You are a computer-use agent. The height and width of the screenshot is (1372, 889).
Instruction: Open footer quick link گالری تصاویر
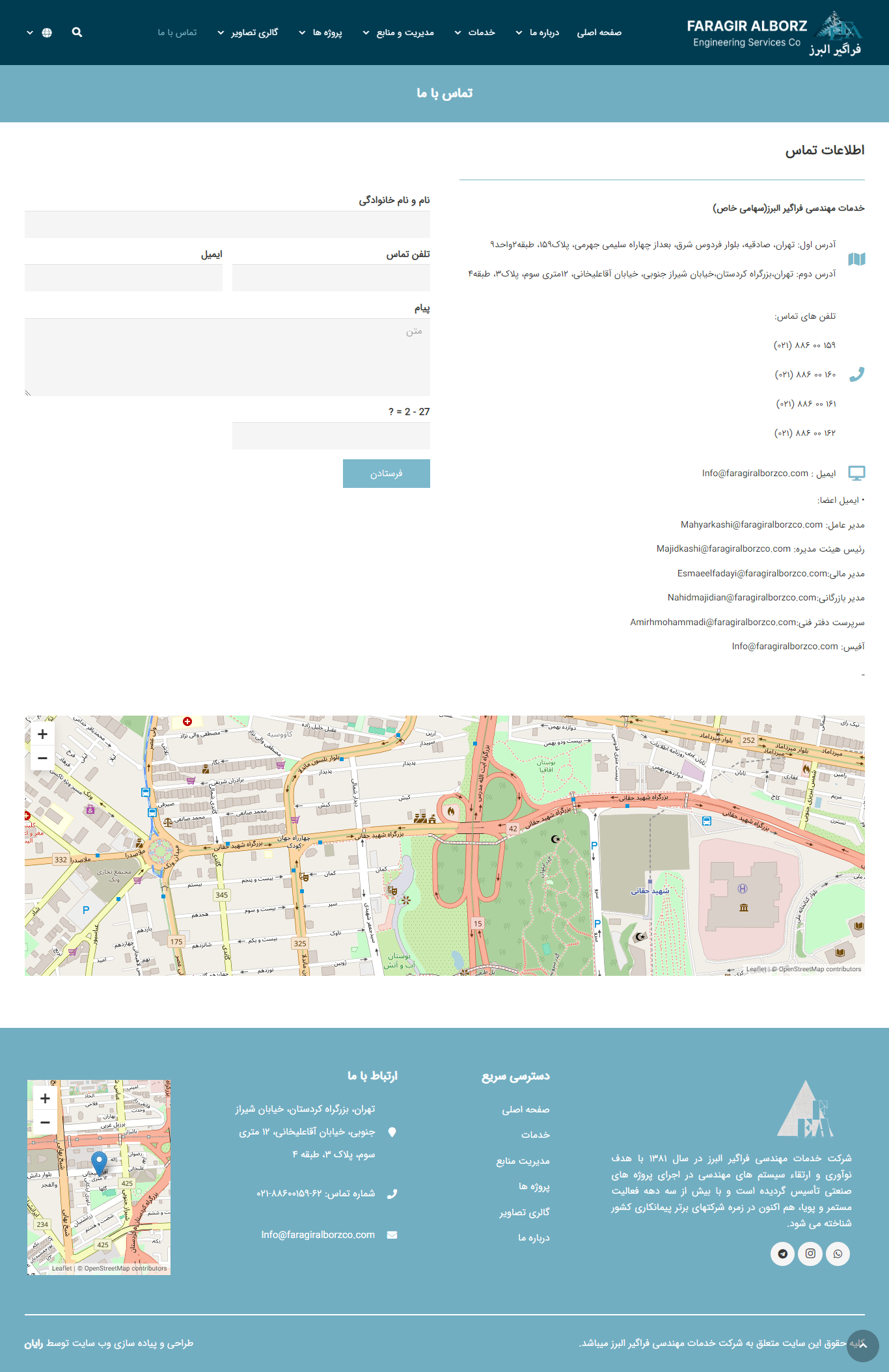[x=525, y=1212]
